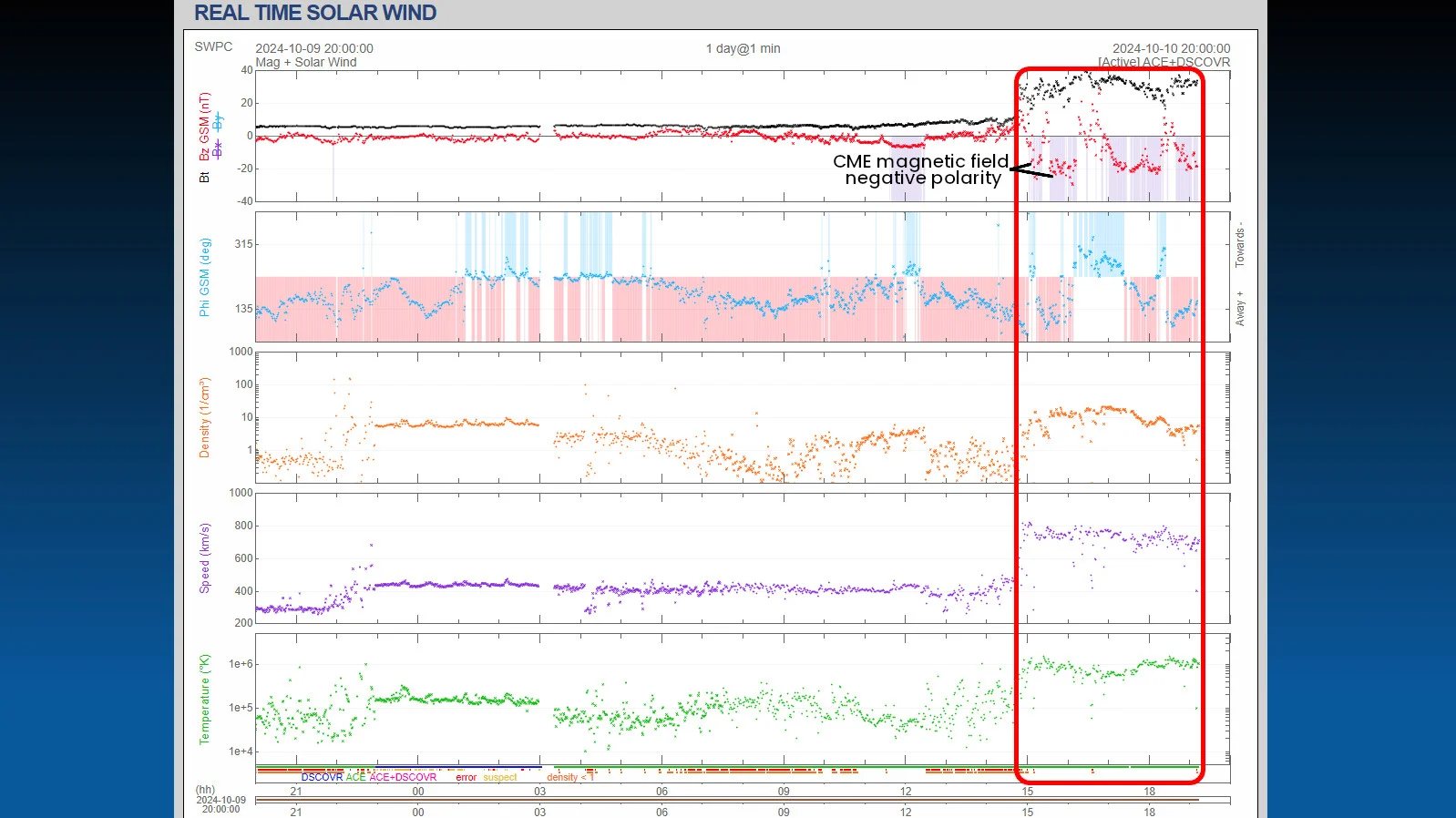Click the Bt axis label
Viewport: 1456px width, 818px height.
click(x=204, y=177)
